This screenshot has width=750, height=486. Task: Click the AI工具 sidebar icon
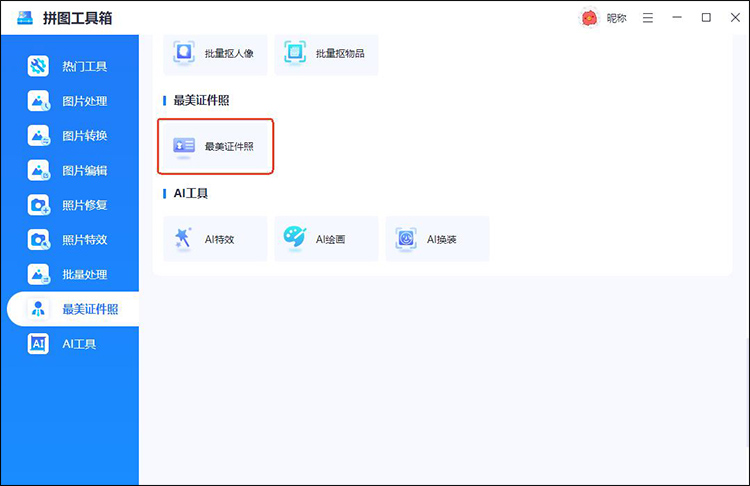(38, 343)
